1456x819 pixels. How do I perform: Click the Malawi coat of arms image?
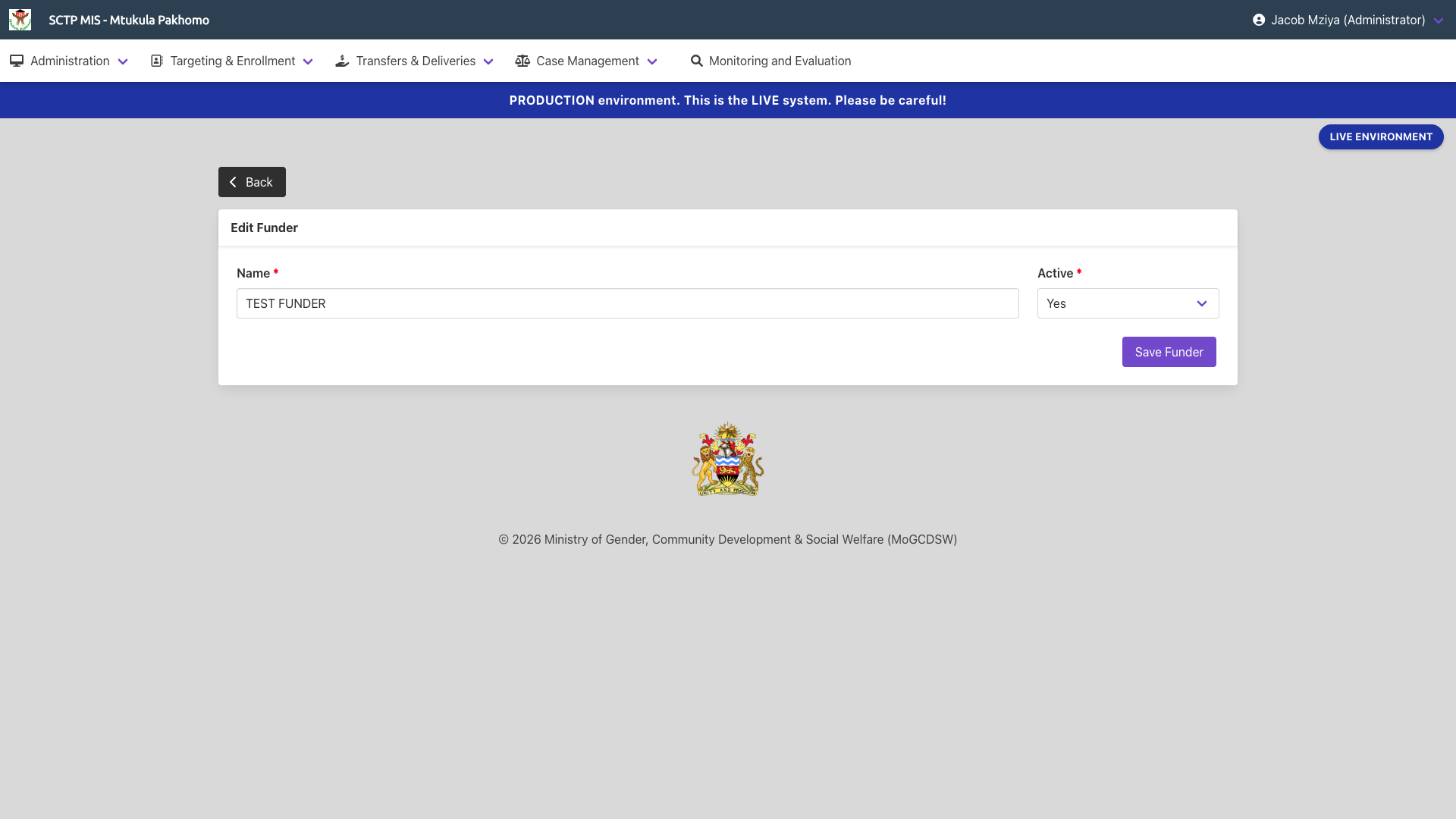pyautogui.click(x=727, y=460)
